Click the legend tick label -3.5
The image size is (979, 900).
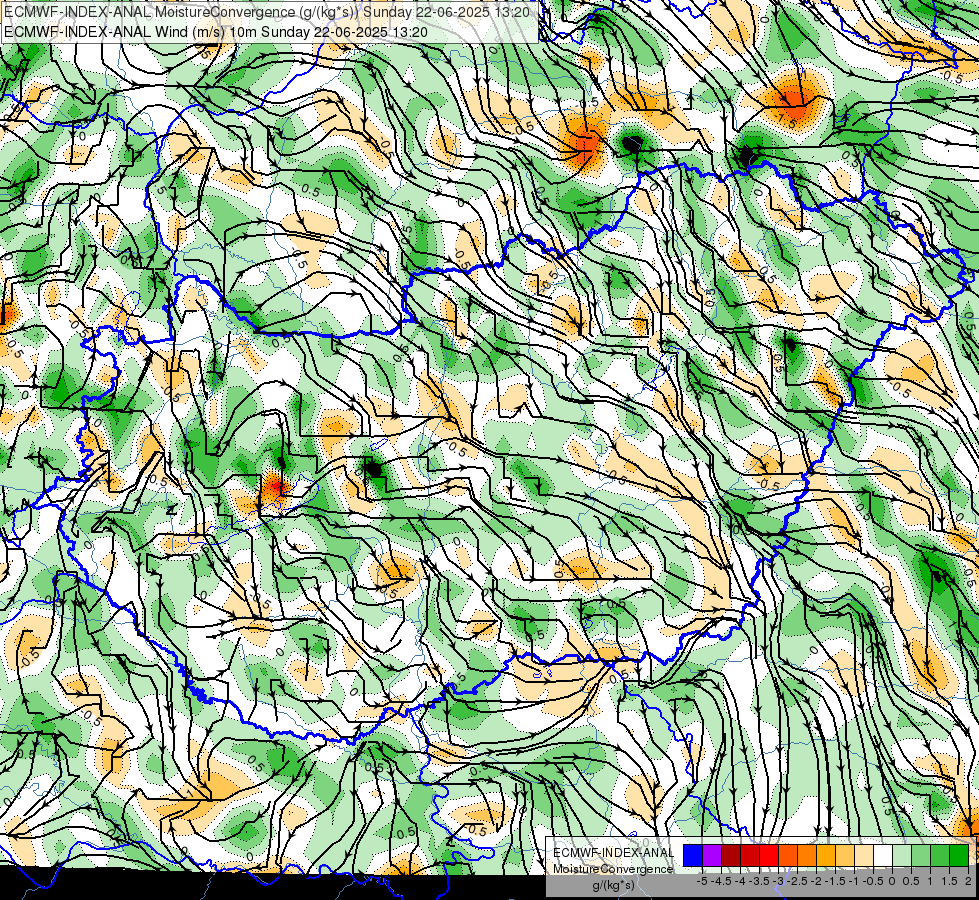[x=760, y=881]
